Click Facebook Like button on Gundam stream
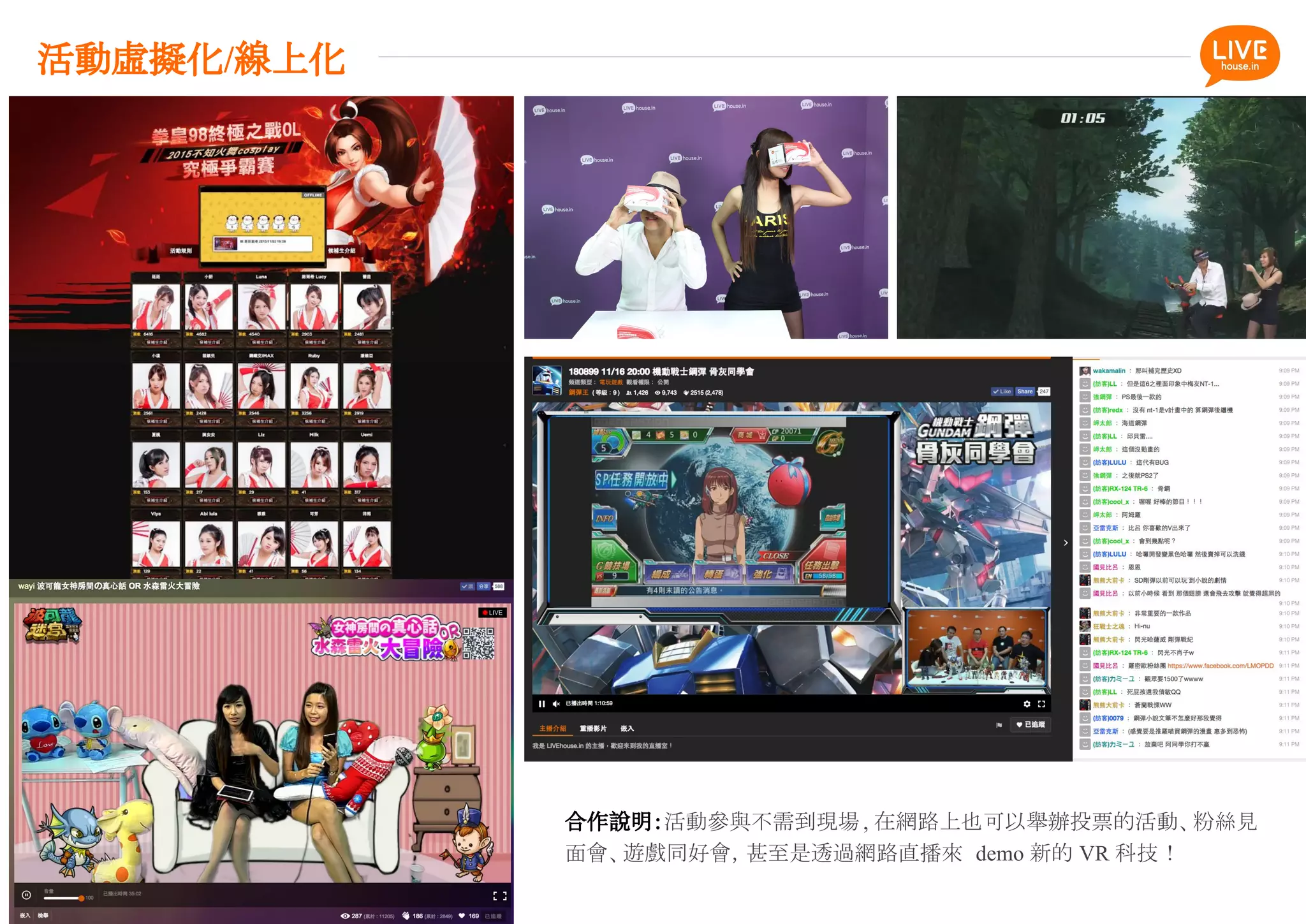The height and width of the screenshot is (924, 1306). pyautogui.click(x=1002, y=392)
